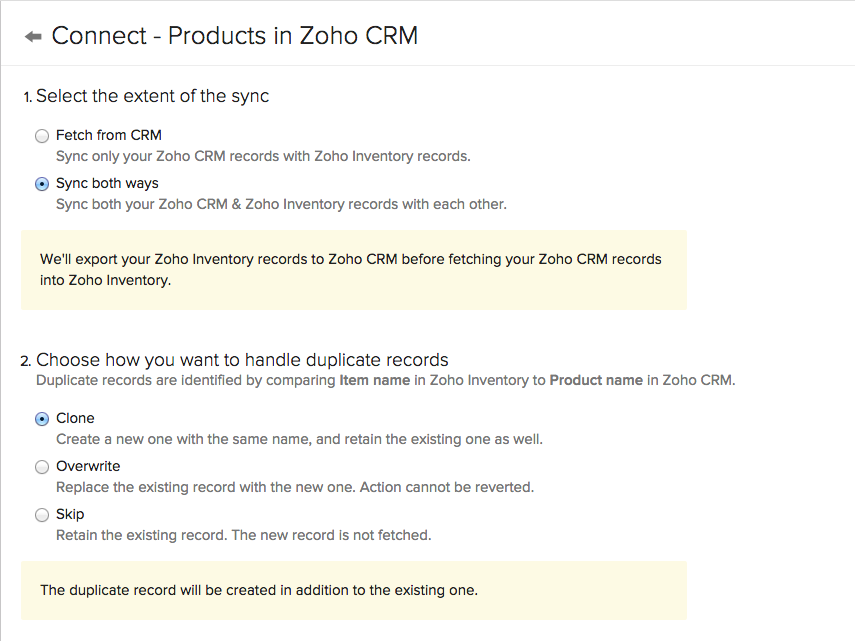Select the Fetch from CRM option
The width and height of the screenshot is (855, 641).
coord(41,135)
